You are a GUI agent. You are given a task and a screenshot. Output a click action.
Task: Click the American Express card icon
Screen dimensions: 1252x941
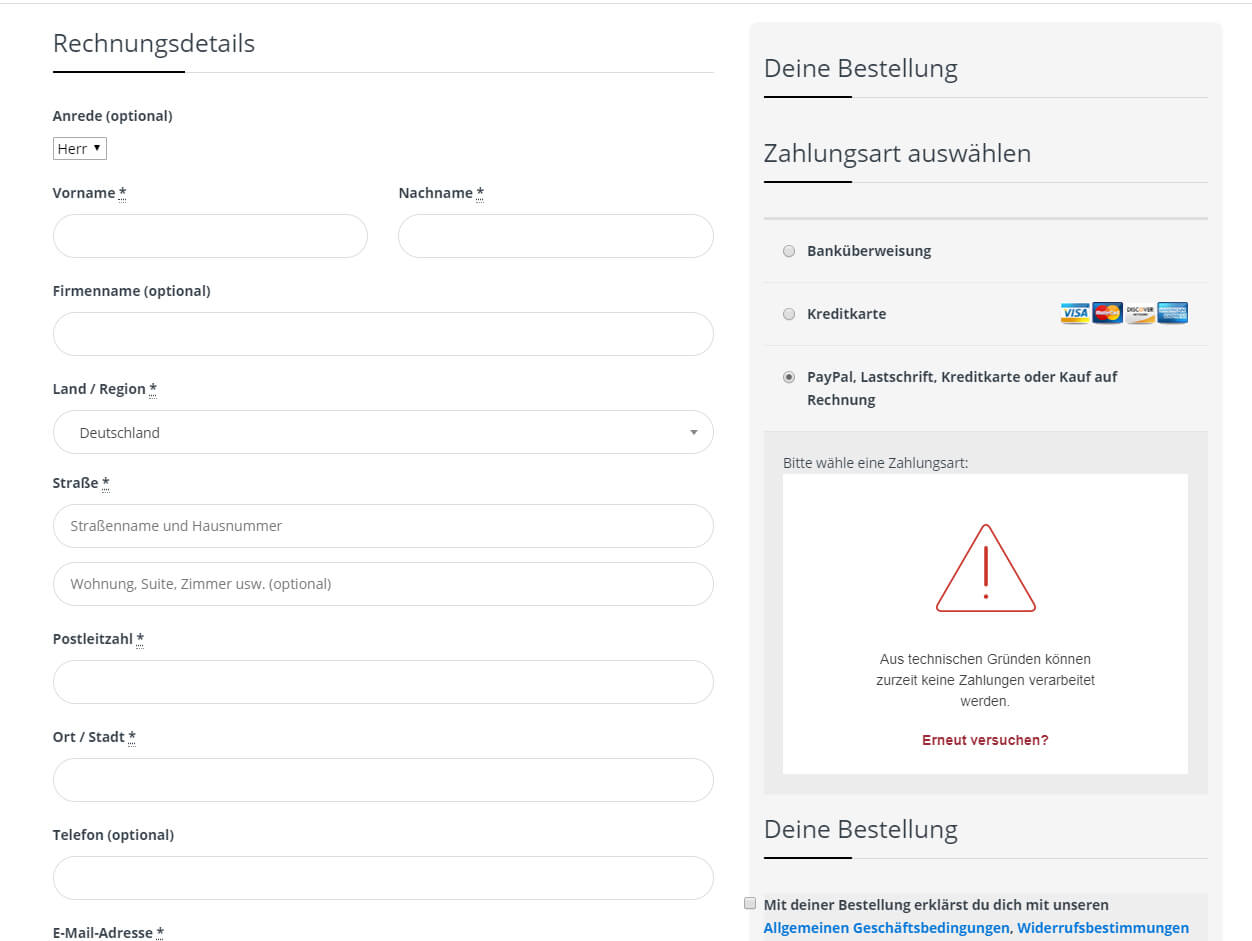[x=1173, y=314]
